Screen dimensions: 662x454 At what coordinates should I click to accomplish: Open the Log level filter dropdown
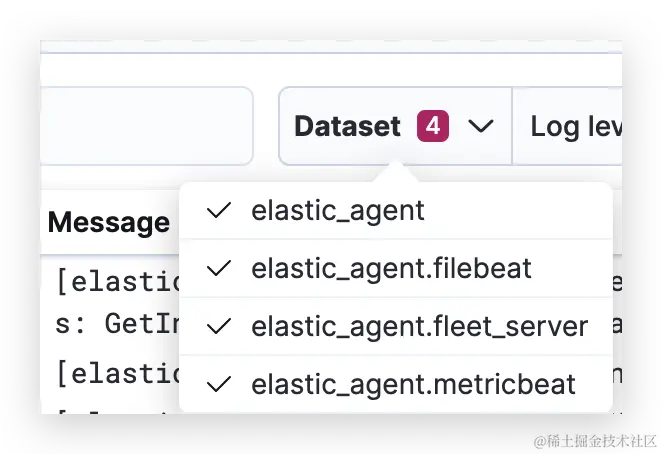(x=573, y=126)
